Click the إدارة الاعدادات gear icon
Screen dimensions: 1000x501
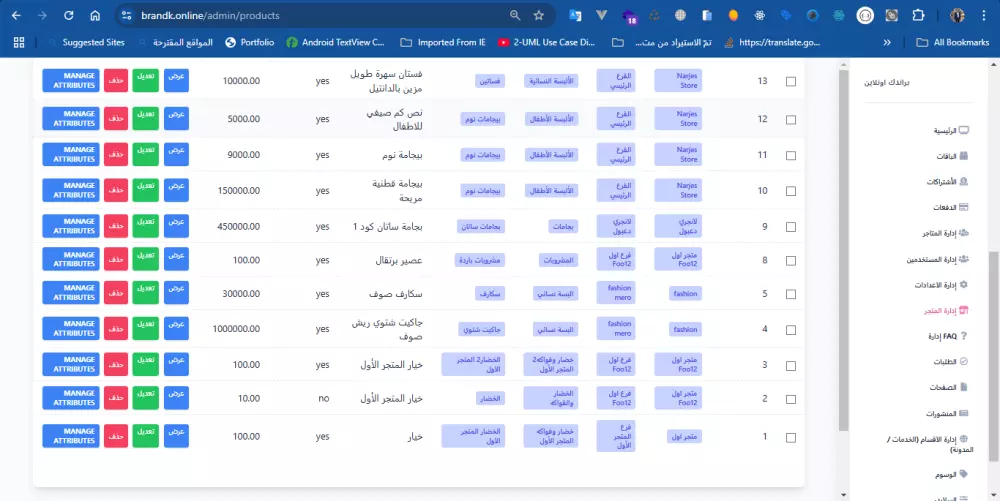(x=964, y=285)
